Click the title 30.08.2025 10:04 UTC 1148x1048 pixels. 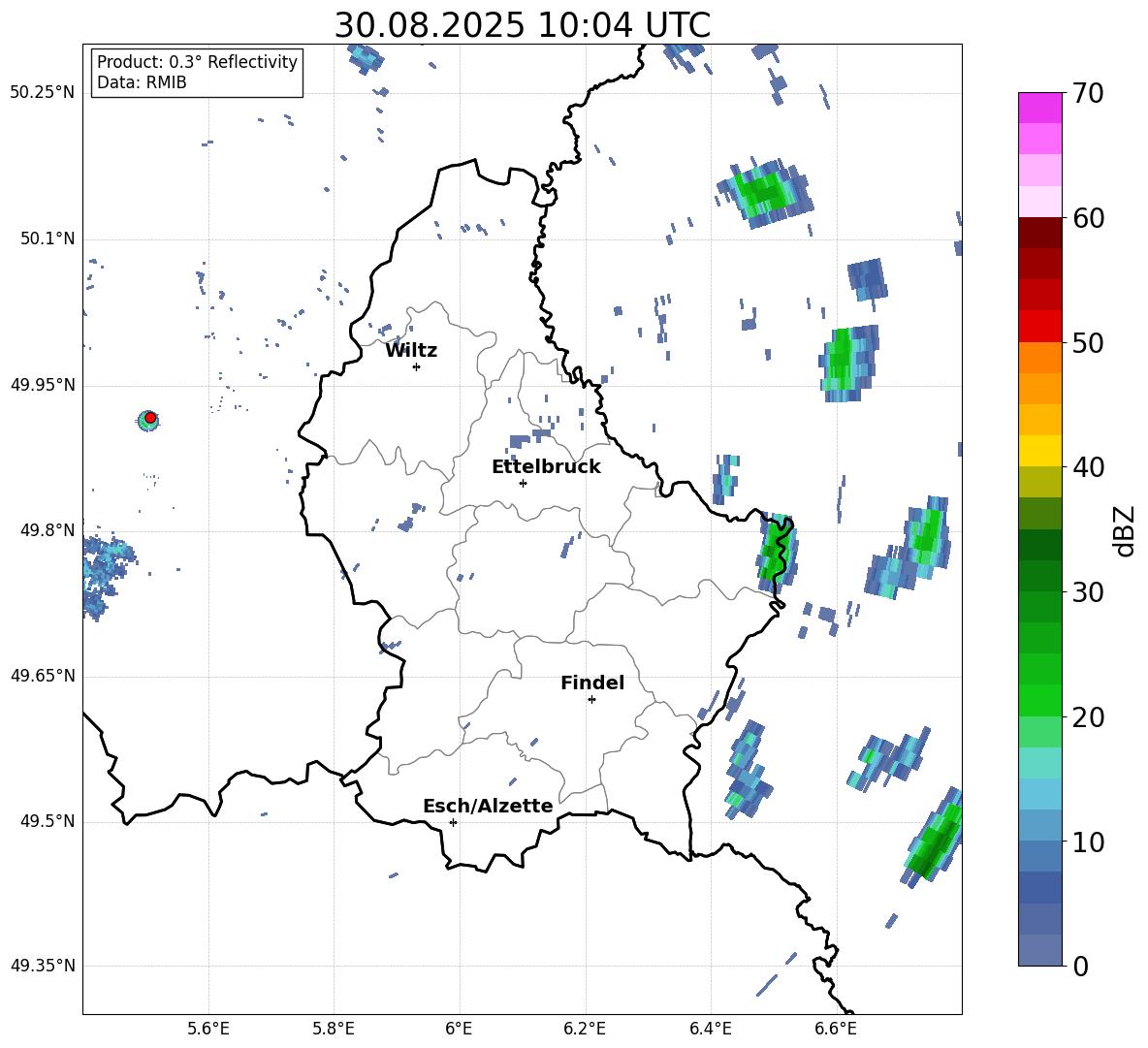522,25
